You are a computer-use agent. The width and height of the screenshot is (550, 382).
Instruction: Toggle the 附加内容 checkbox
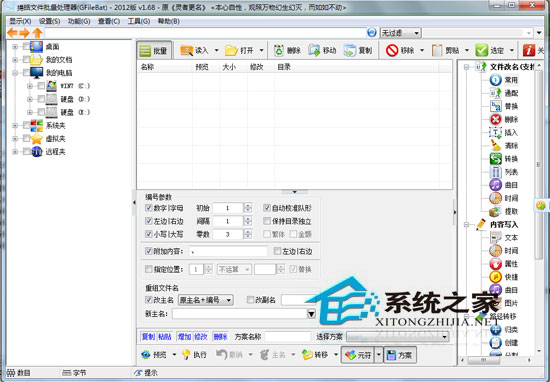pos(149,251)
